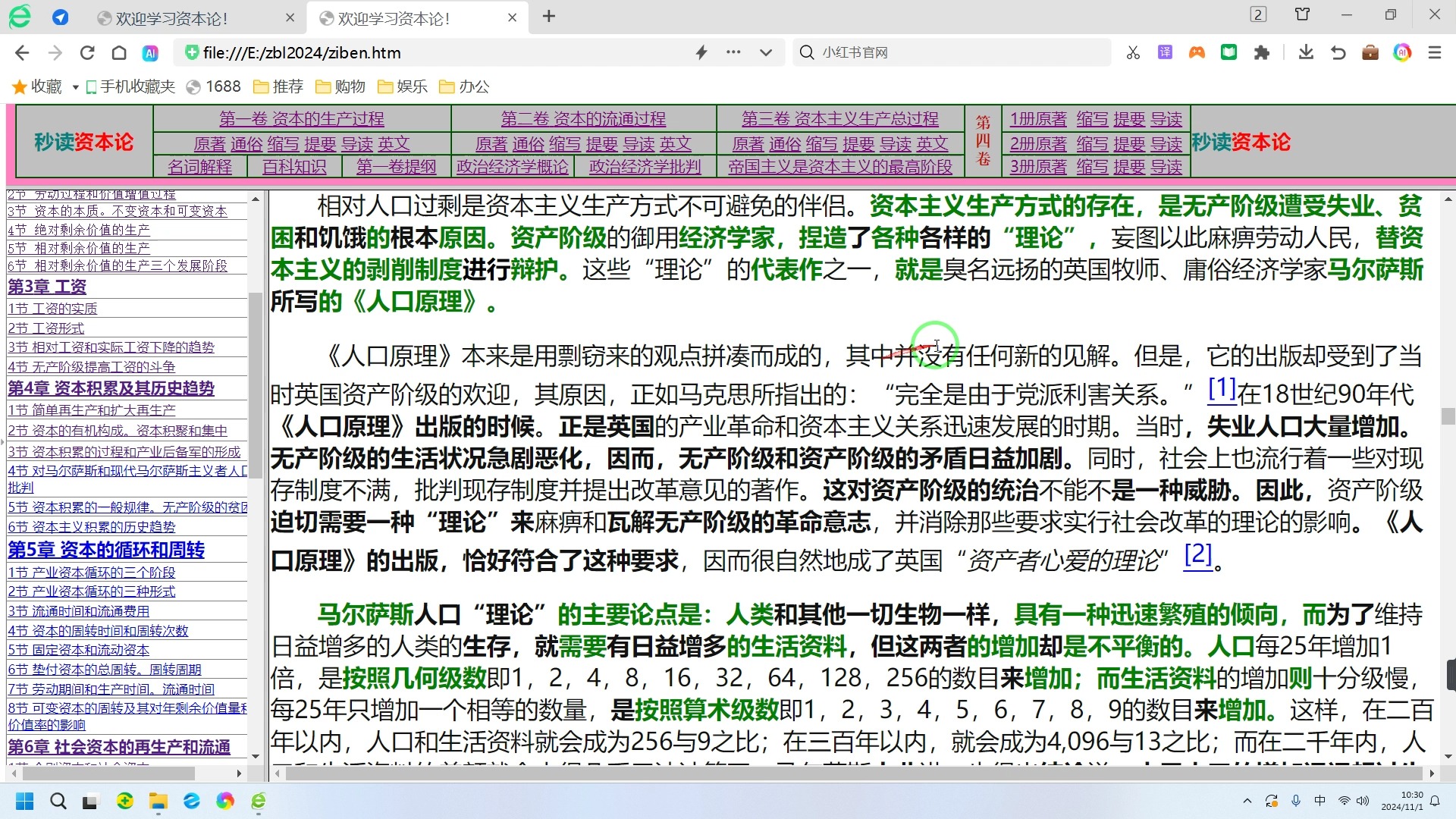Viewport: 1456px width, 819px height.
Task: Click the main content horizontal scrollbar
Action: [855, 773]
